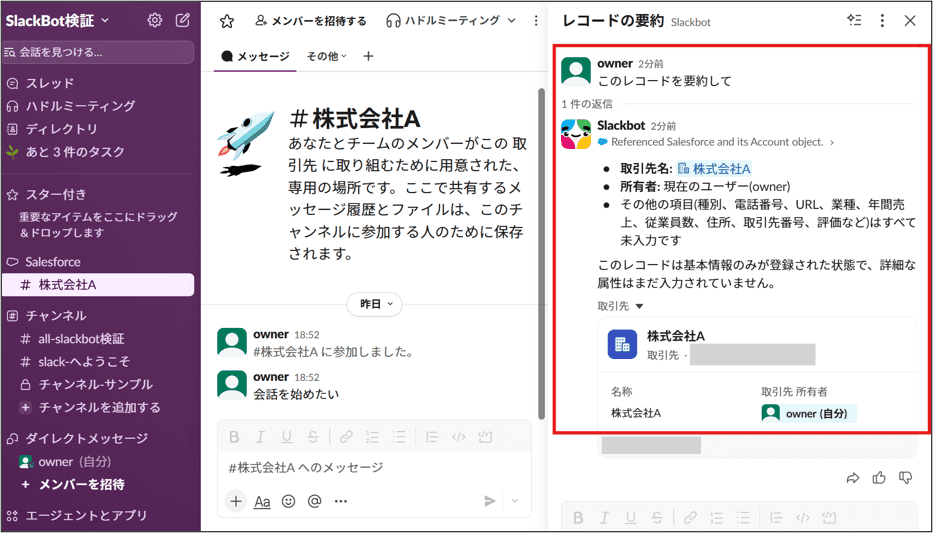Open emoji picker in channel composer
The image size is (933, 533).
[289, 501]
